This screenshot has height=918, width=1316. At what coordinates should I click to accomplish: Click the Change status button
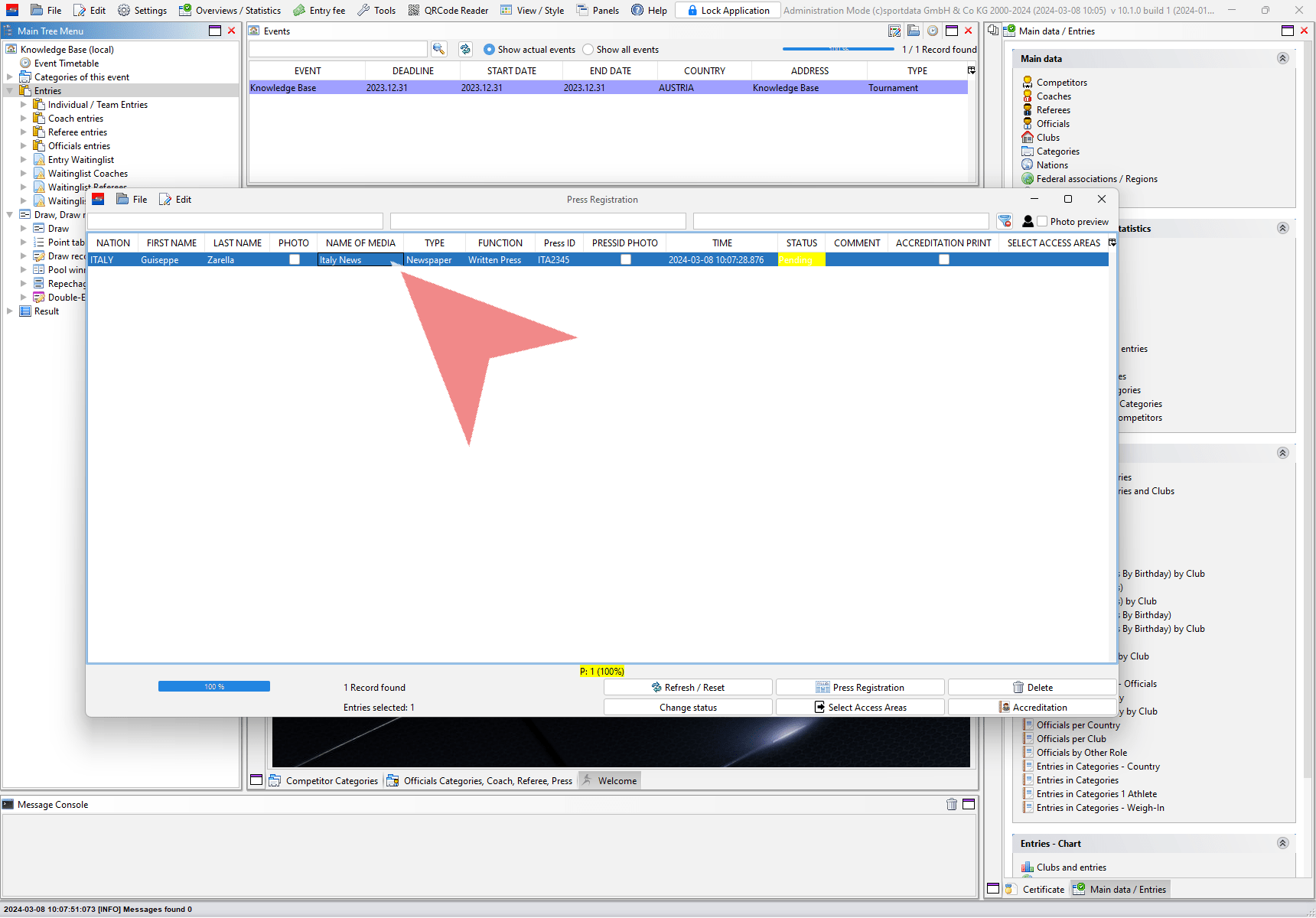pos(688,708)
